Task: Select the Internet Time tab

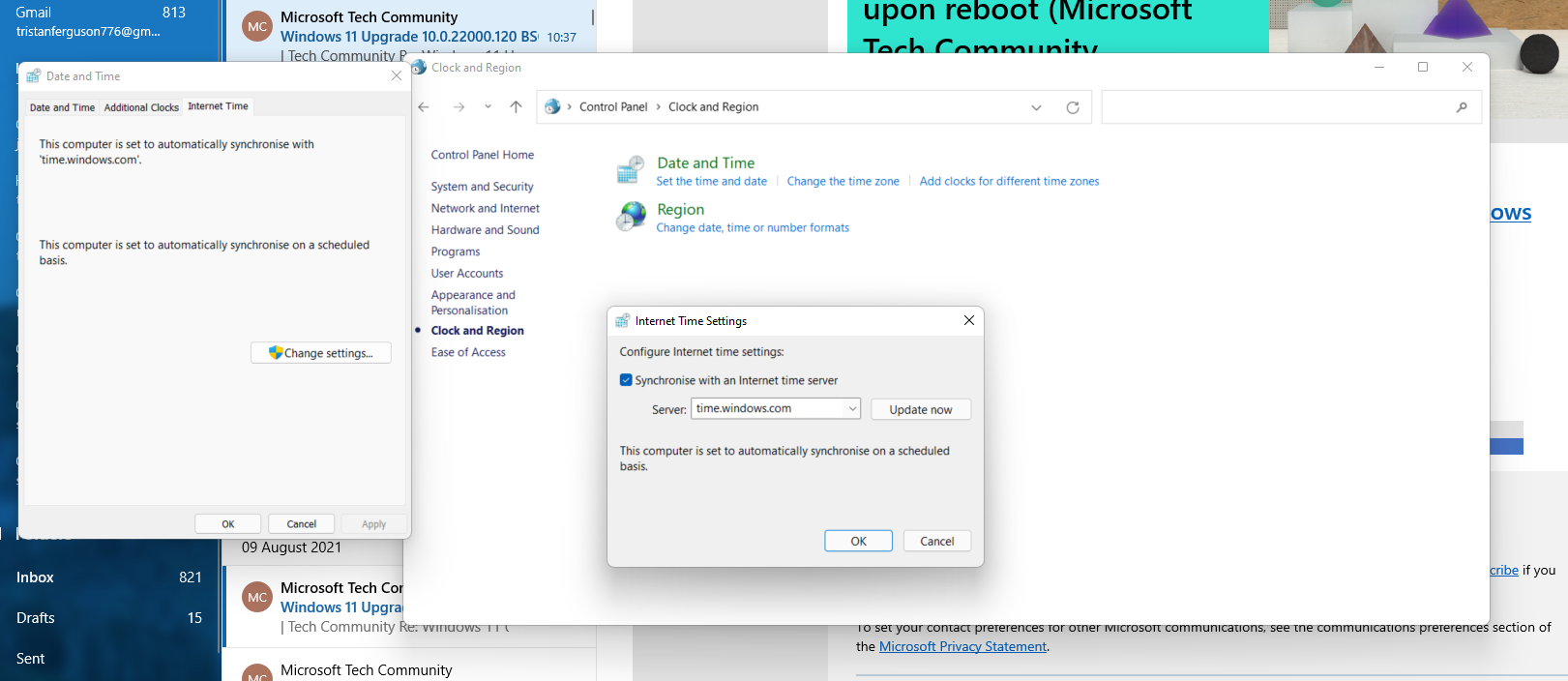Action: [218, 106]
